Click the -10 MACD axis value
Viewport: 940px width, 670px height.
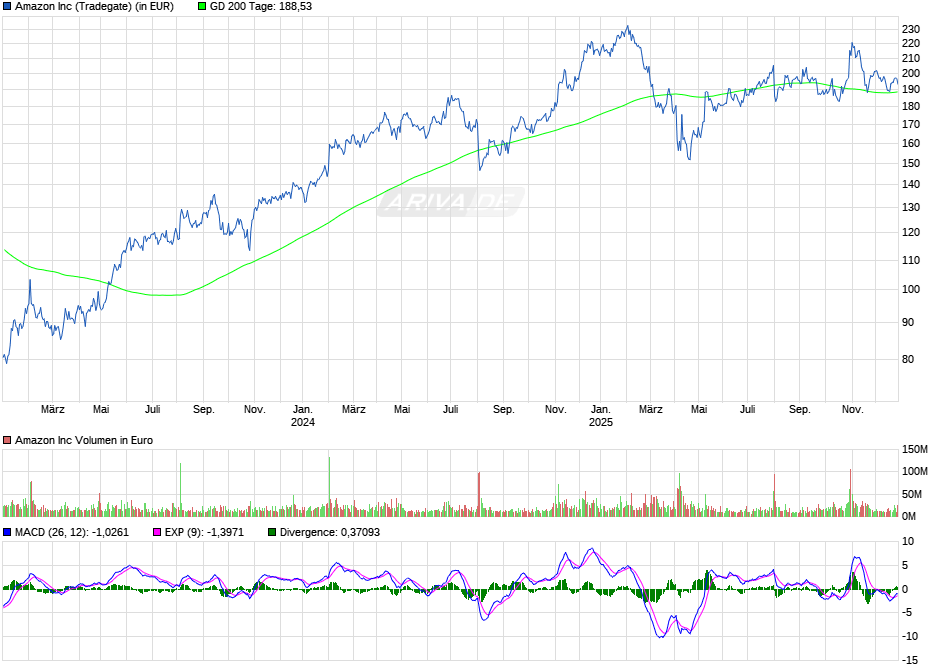pyautogui.click(x=910, y=636)
